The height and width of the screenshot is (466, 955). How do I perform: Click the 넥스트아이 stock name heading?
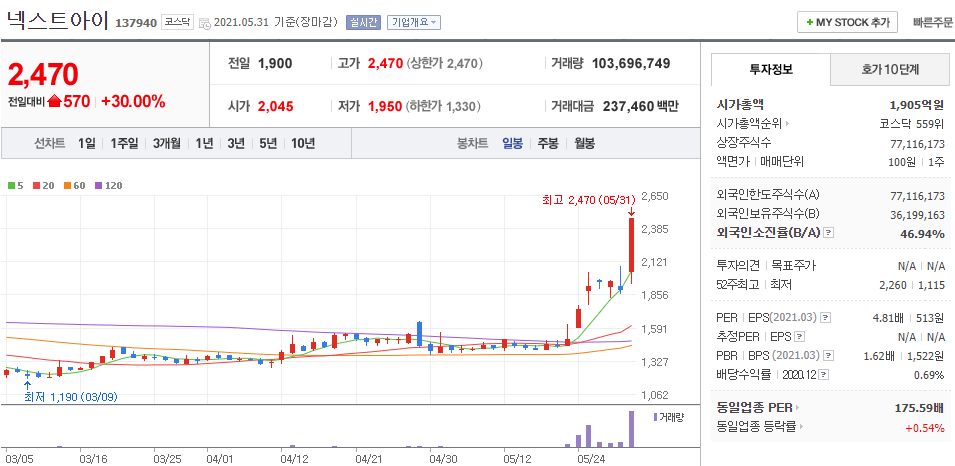57,20
